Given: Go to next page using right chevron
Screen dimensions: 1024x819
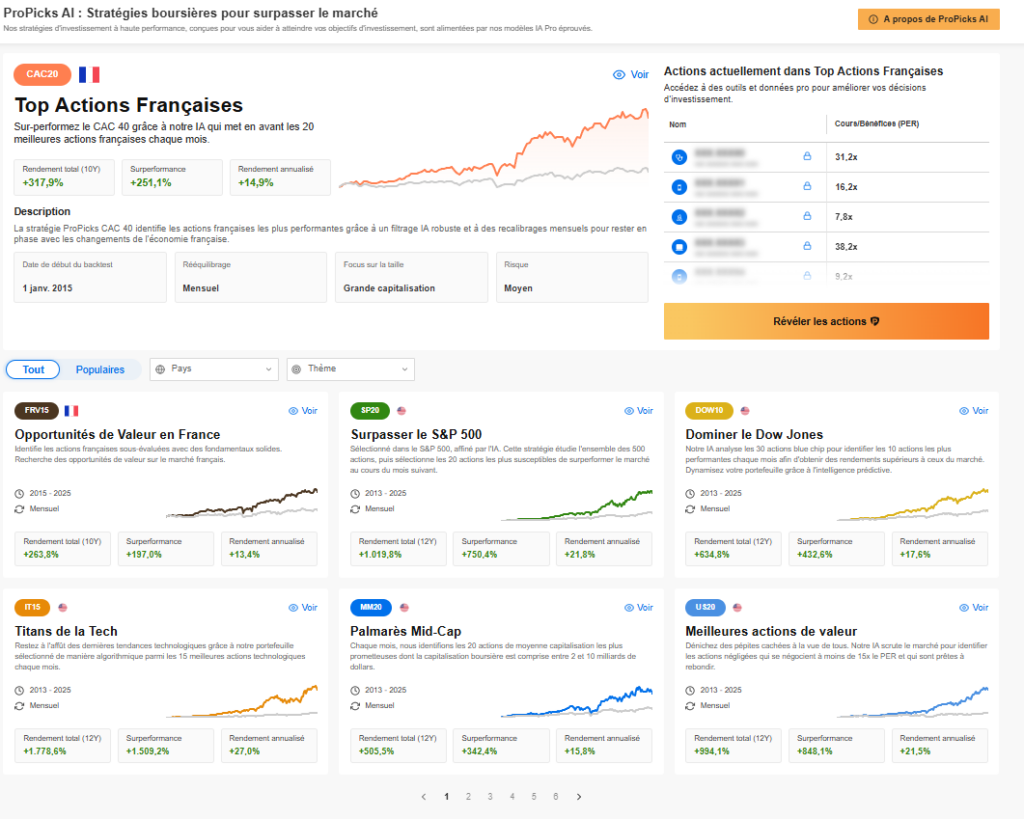Looking at the screenshot, I should pyautogui.click(x=578, y=797).
